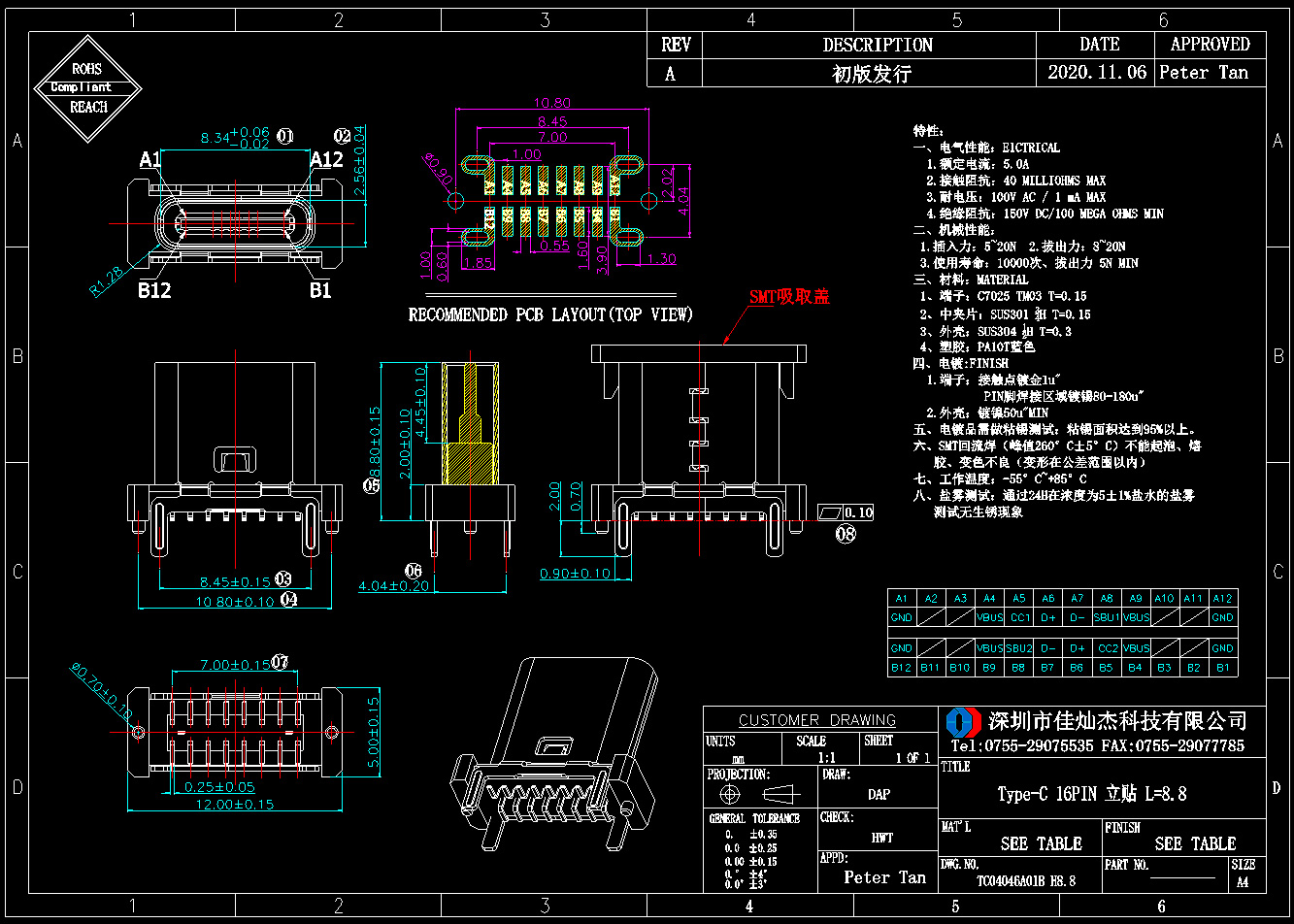This screenshot has height=924, width=1294.
Task: Select the revision date 2020.11.06 cell
Action: [x=1096, y=73]
